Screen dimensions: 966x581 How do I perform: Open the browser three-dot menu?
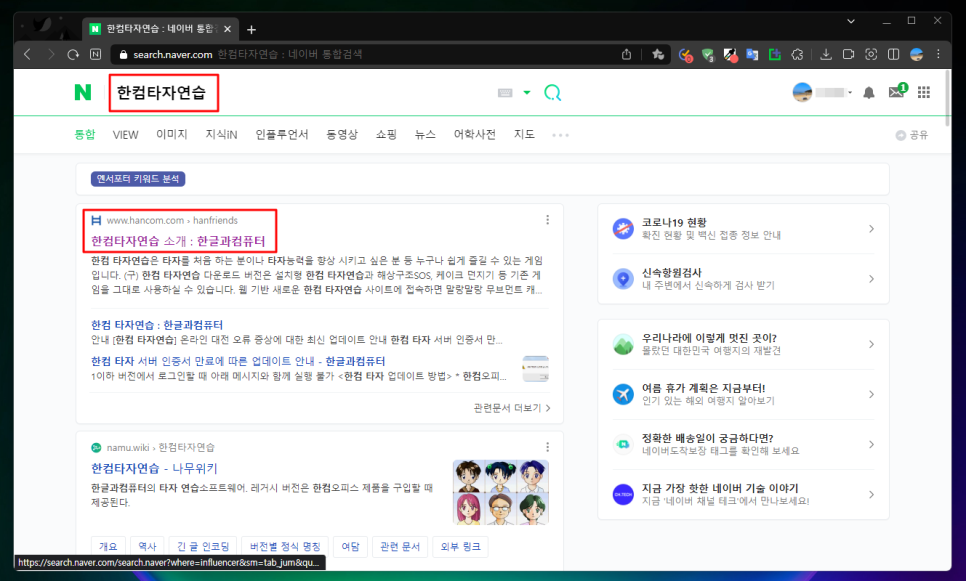pos(938,54)
